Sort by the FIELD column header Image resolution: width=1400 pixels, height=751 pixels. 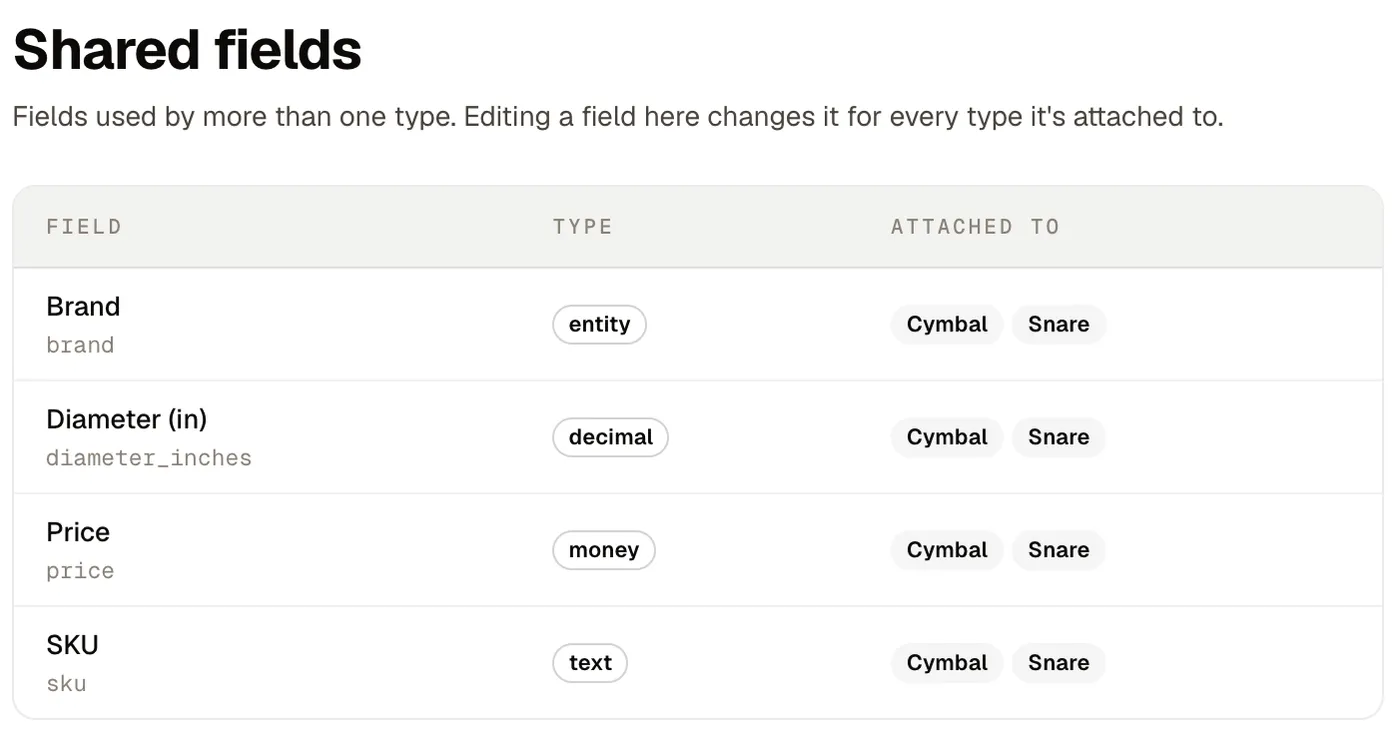pyautogui.click(x=84, y=227)
